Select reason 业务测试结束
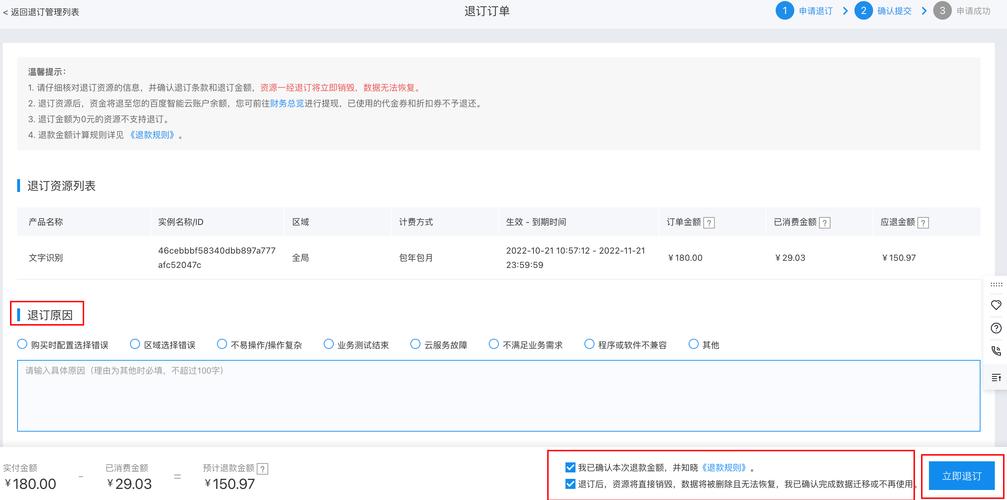 click(328, 344)
